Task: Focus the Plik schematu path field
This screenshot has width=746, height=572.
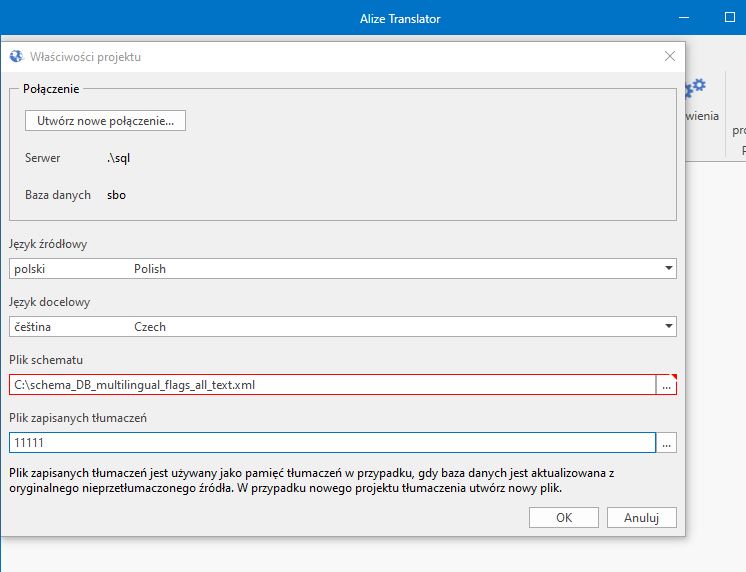Action: point(333,385)
